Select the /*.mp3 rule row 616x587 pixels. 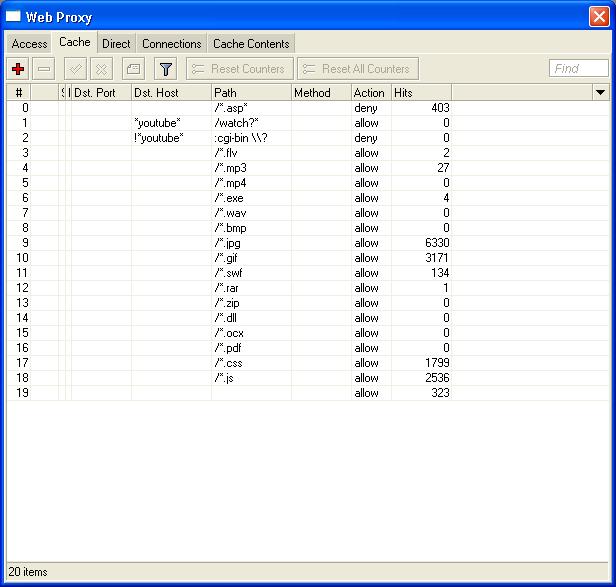pyautogui.click(x=308, y=168)
